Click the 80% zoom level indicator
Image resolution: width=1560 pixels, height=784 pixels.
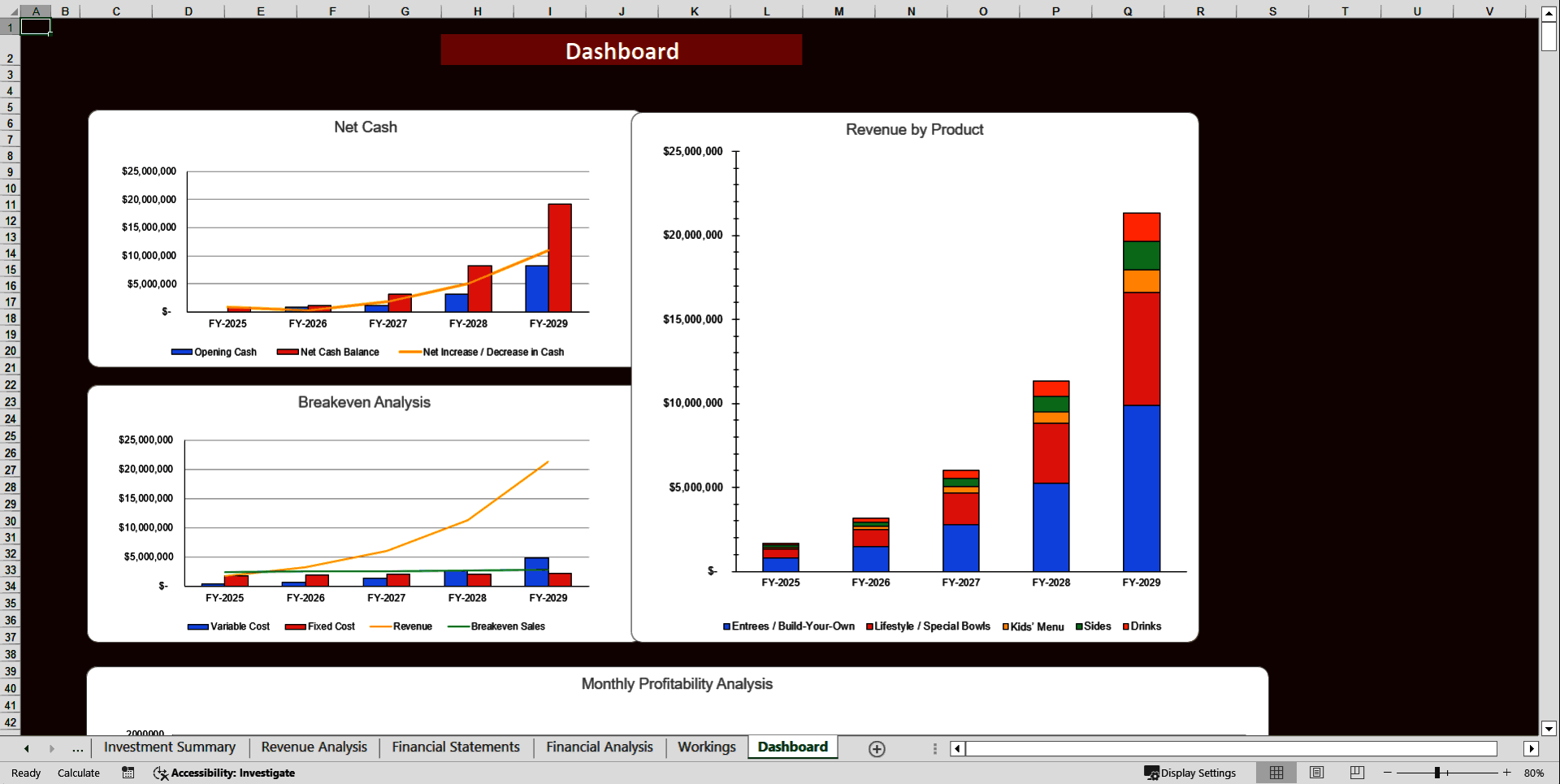(x=1535, y=773)
